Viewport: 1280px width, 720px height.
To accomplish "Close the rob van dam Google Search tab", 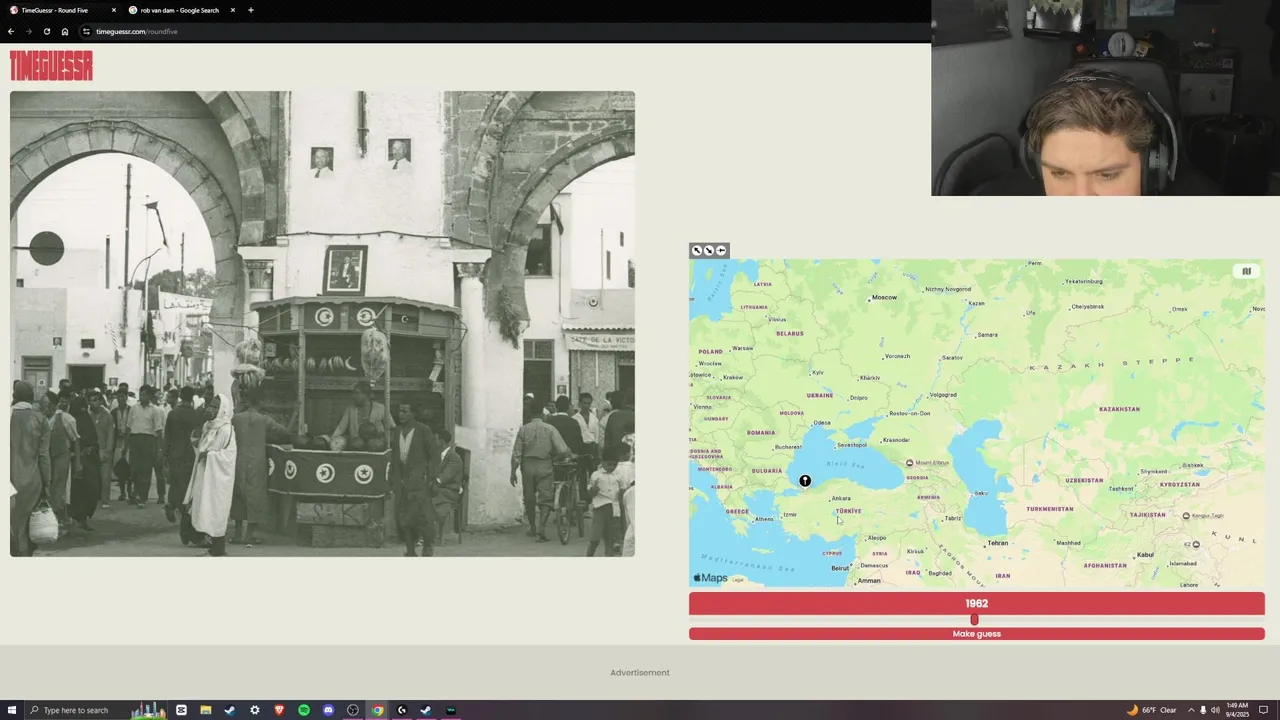I will click(x=233, y=10).
